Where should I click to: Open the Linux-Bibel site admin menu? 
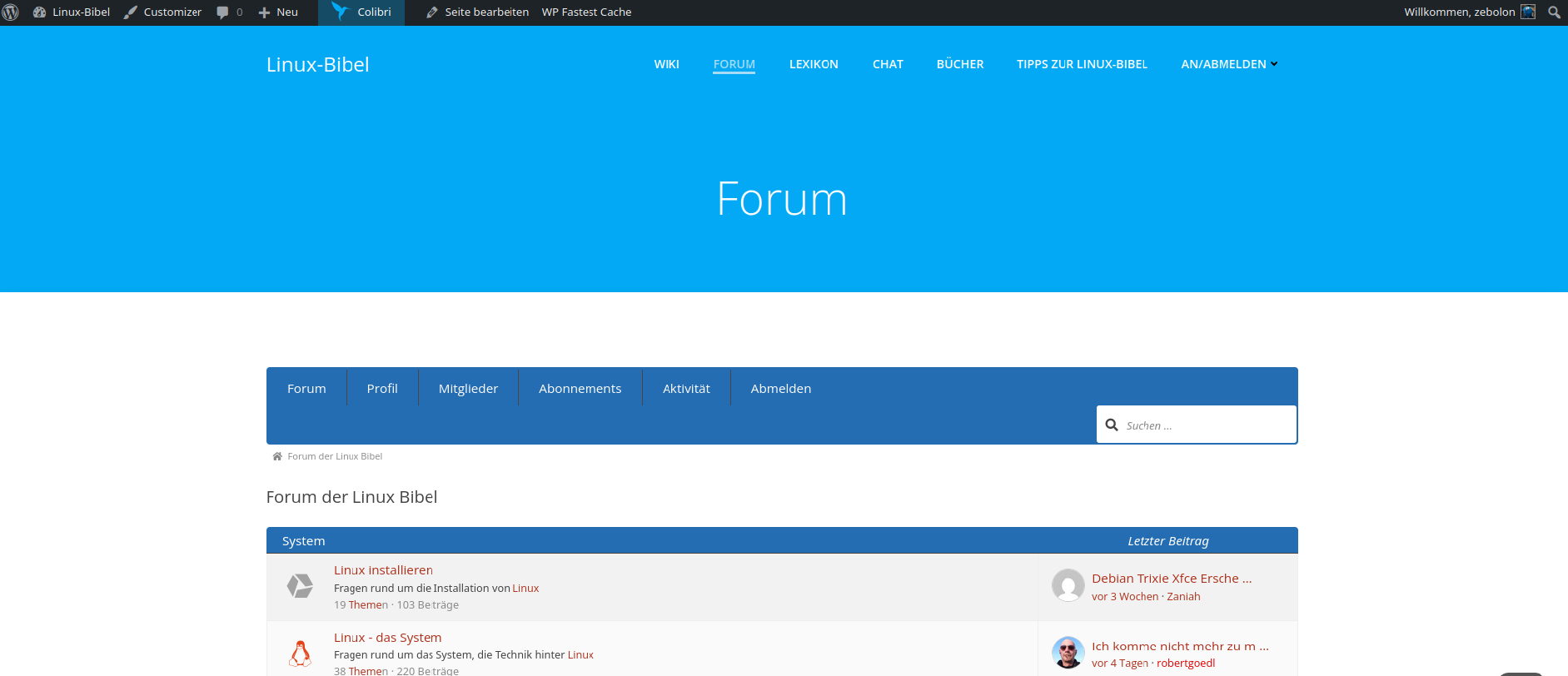click(72, 12)
